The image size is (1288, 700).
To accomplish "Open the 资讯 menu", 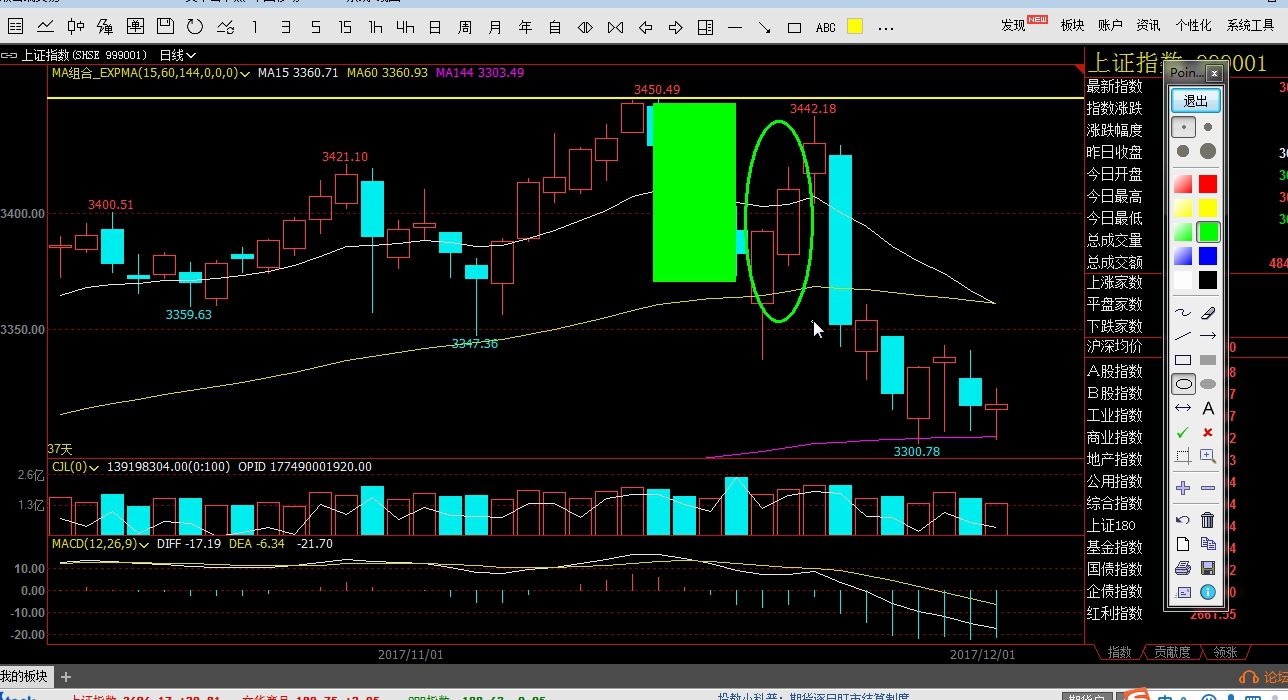I will pyautogui.click(x=1148, y=26).
